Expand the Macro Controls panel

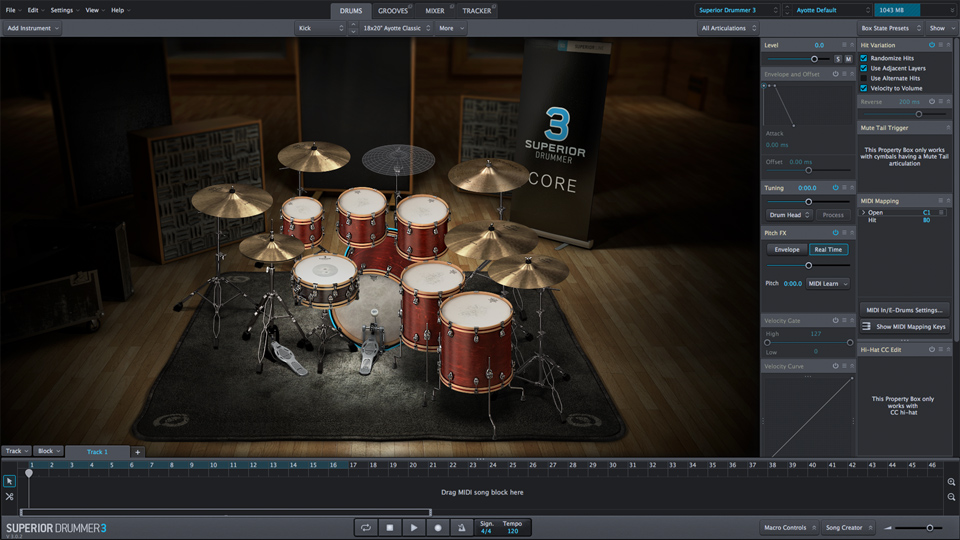click(789, 527)
